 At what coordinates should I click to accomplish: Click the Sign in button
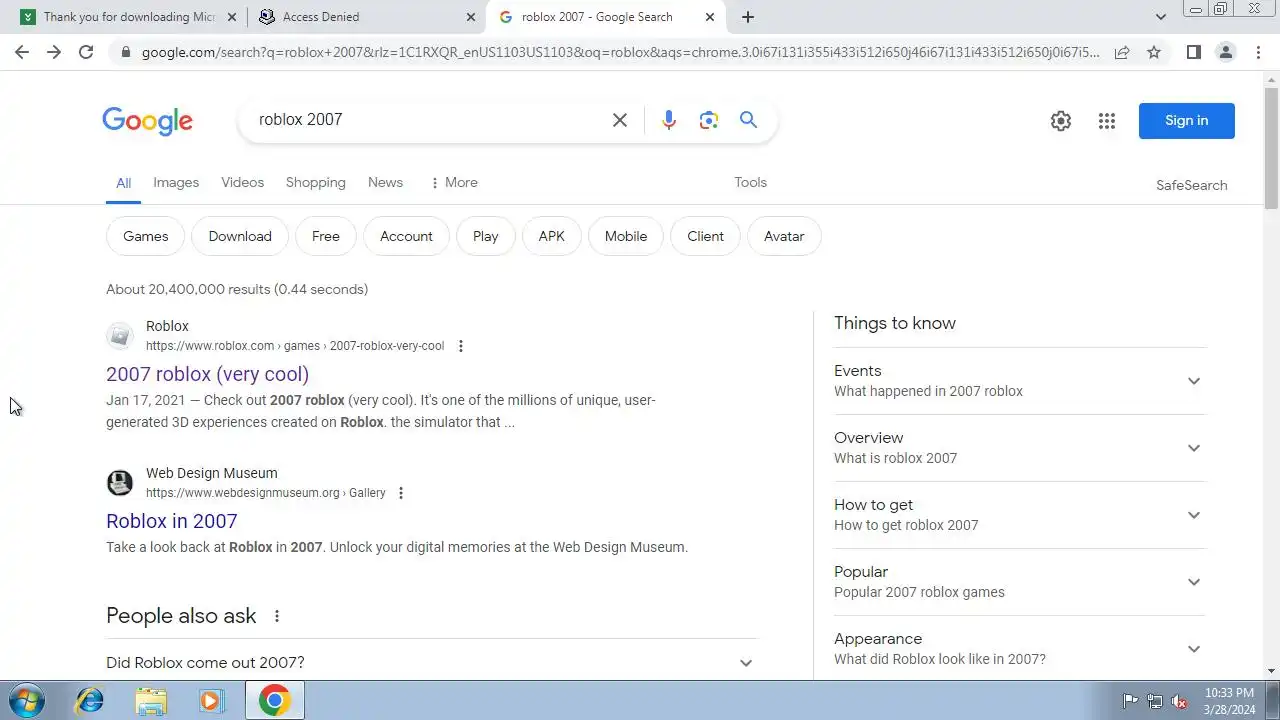pos(1187,121)
